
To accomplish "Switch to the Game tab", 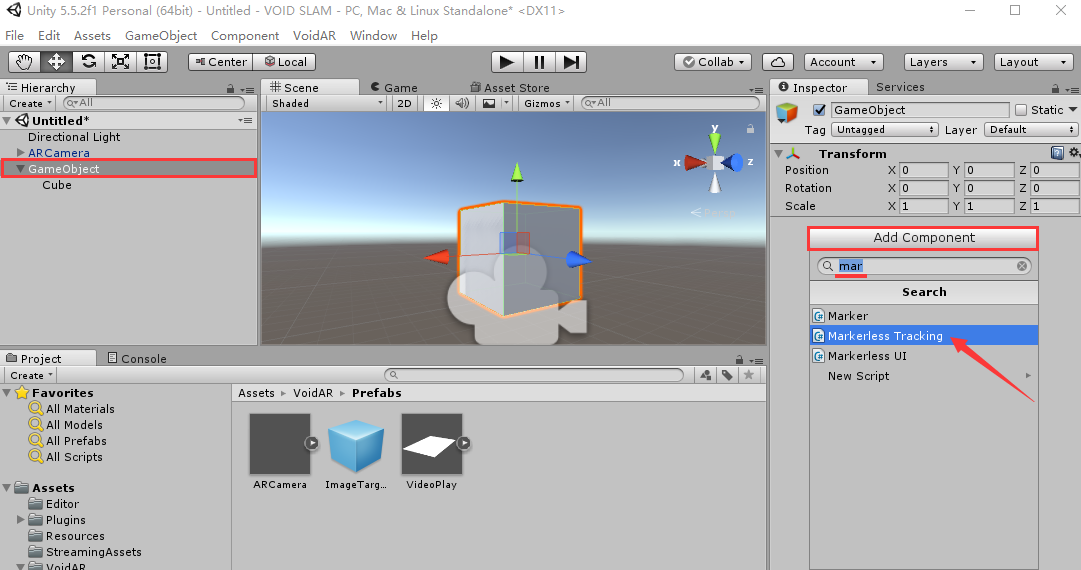I will point(394,88).
